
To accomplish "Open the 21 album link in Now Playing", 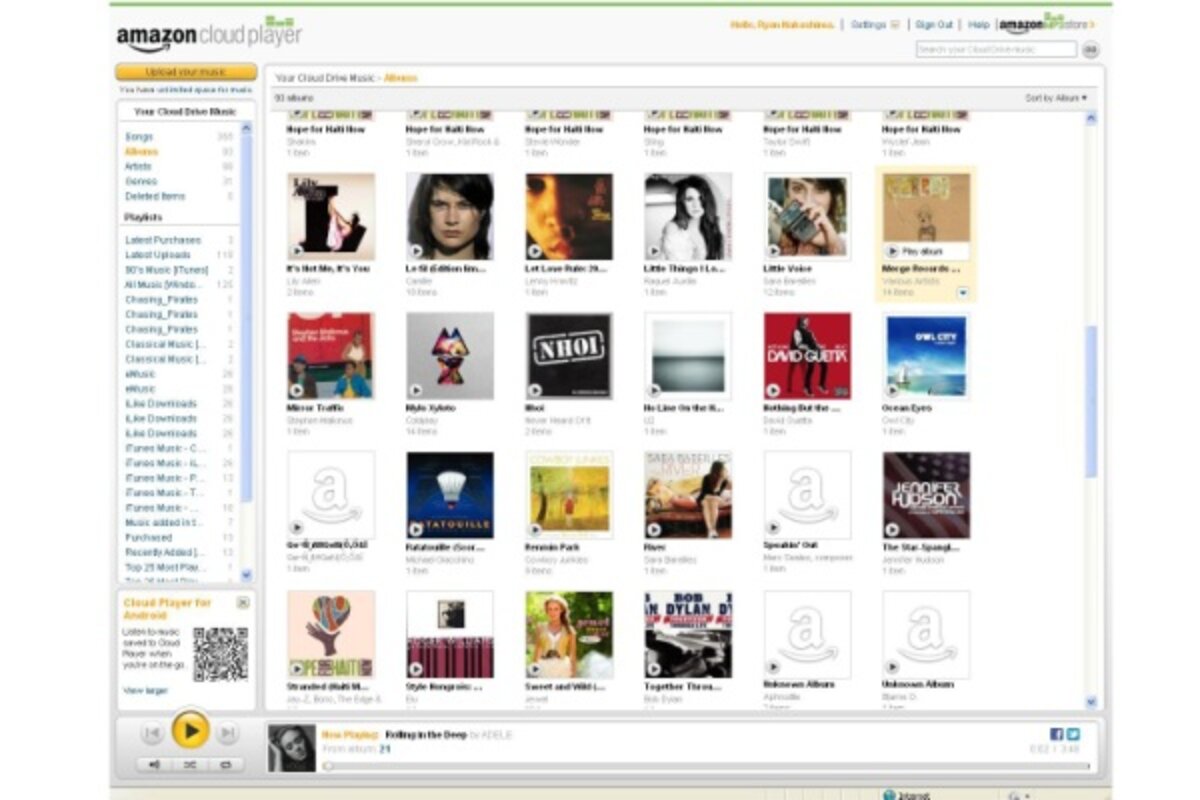I will pos(385,748).
